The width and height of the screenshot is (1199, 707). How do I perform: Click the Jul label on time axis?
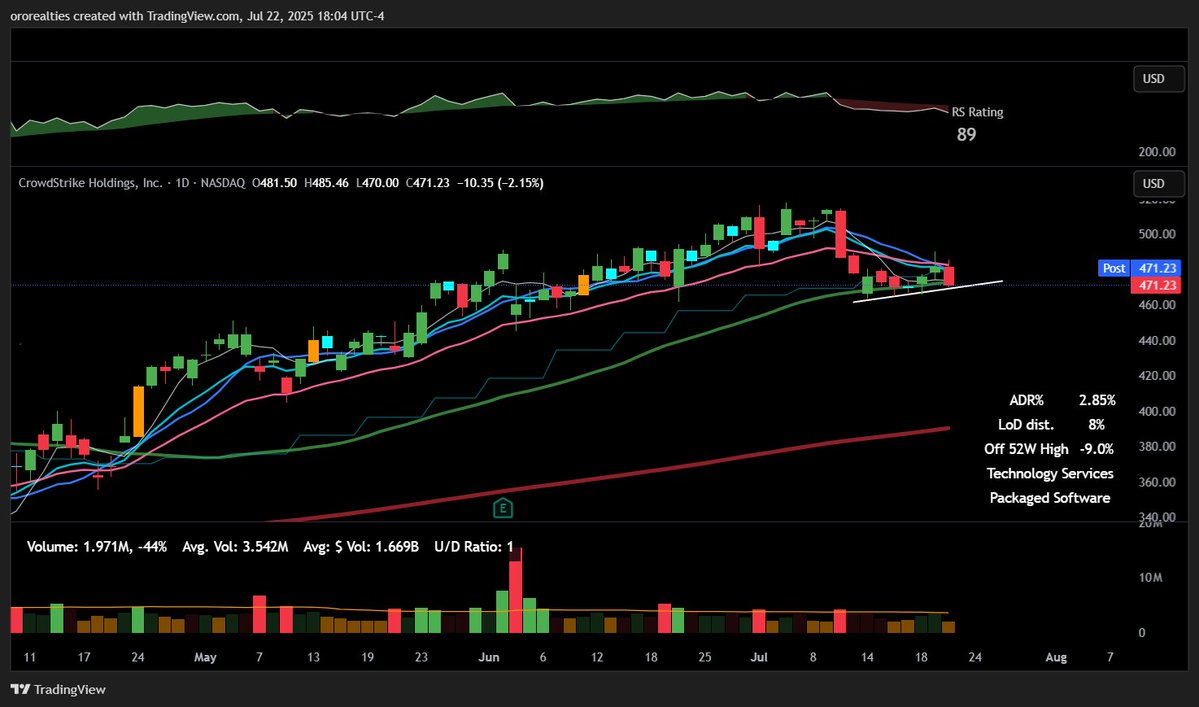(759, 657)
